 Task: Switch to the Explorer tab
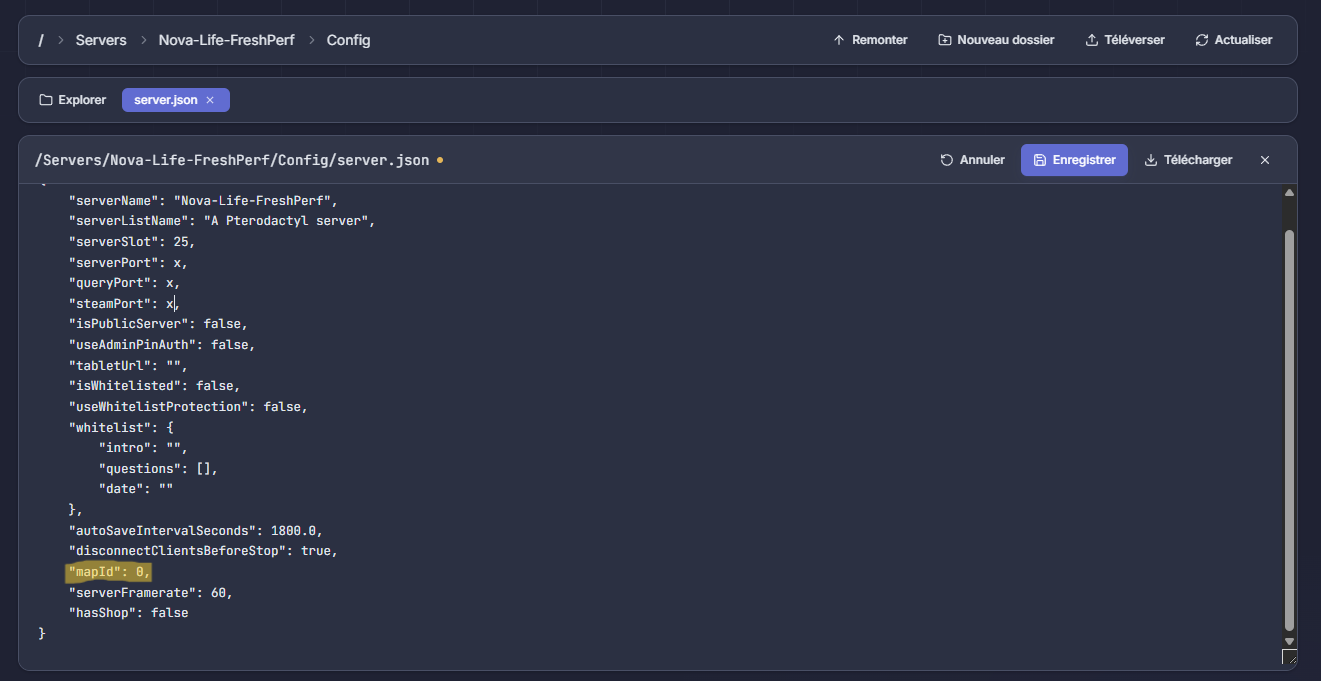(x=72, y=100)
